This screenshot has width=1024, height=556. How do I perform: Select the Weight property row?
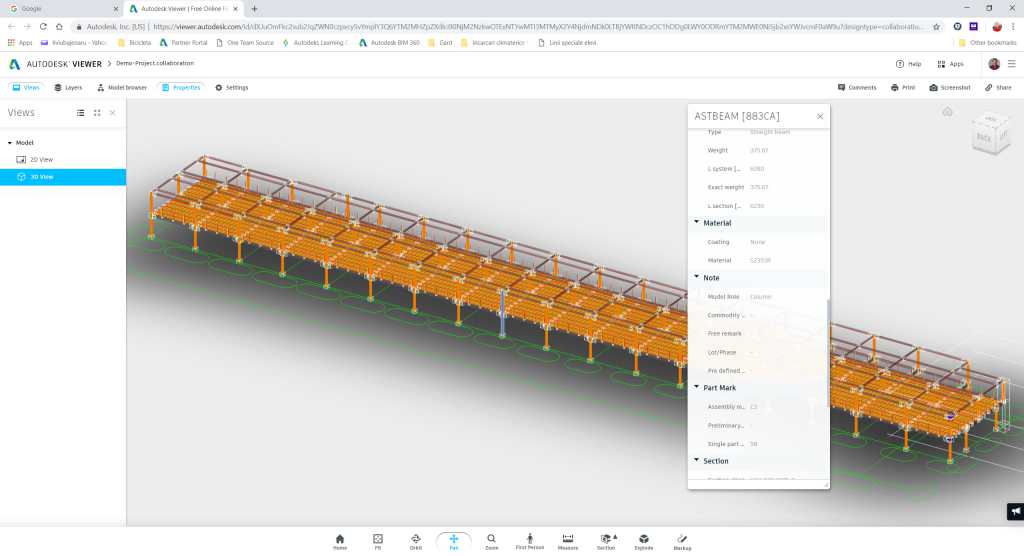pyautogui.click(x=758, y=150)
